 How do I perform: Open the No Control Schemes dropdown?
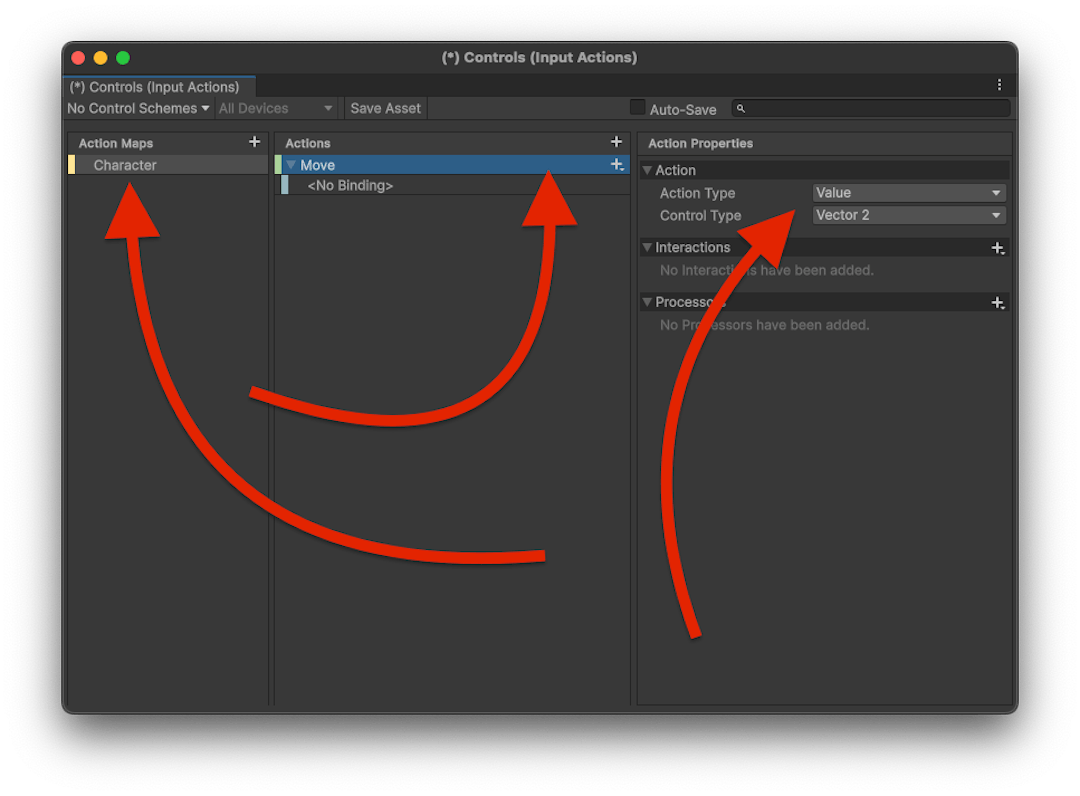pyautogui.click(x=138, y=108)
